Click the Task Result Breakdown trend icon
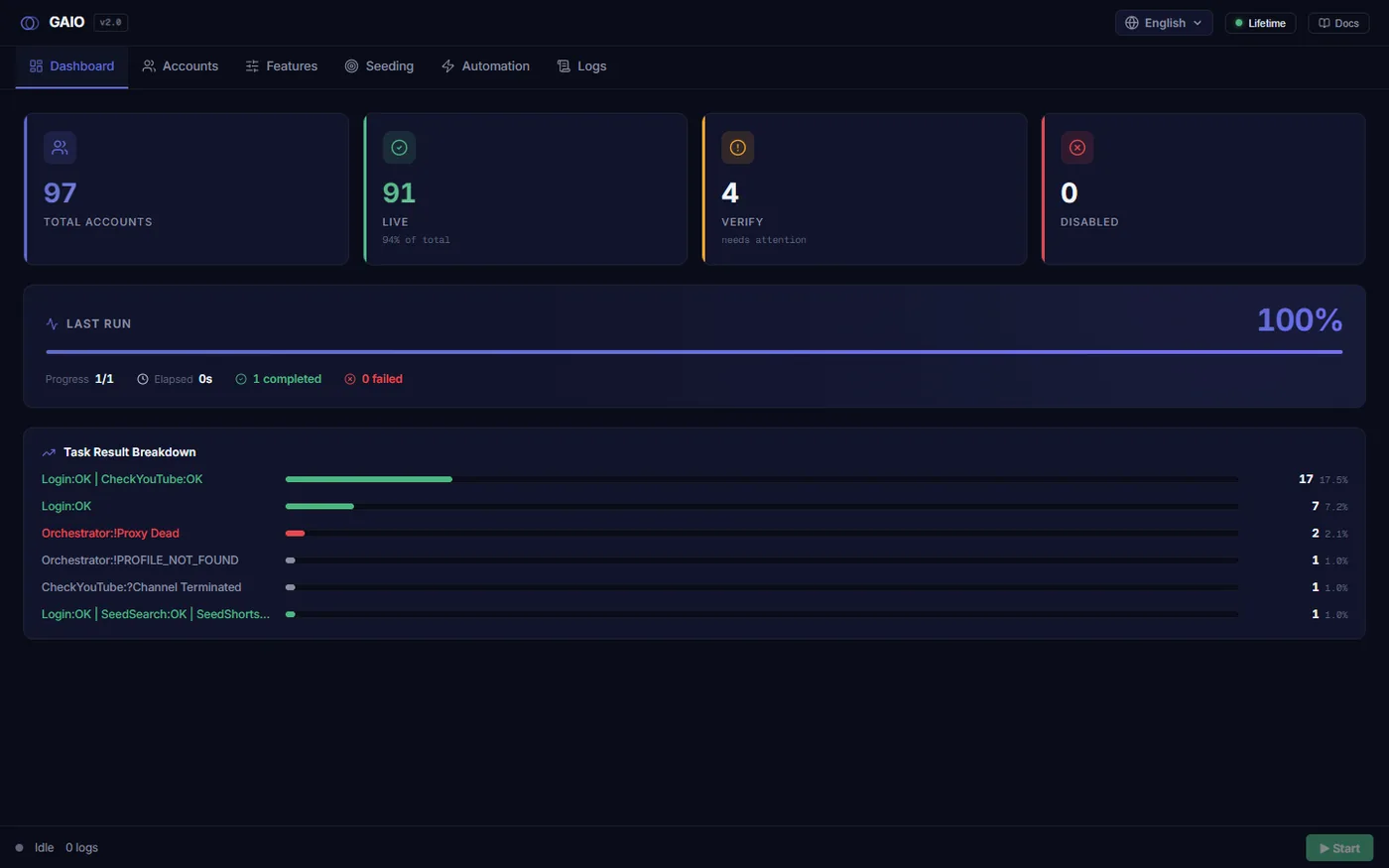This screenshot has height=868, width=1389. pyautogui.click(x=49, y=452)
